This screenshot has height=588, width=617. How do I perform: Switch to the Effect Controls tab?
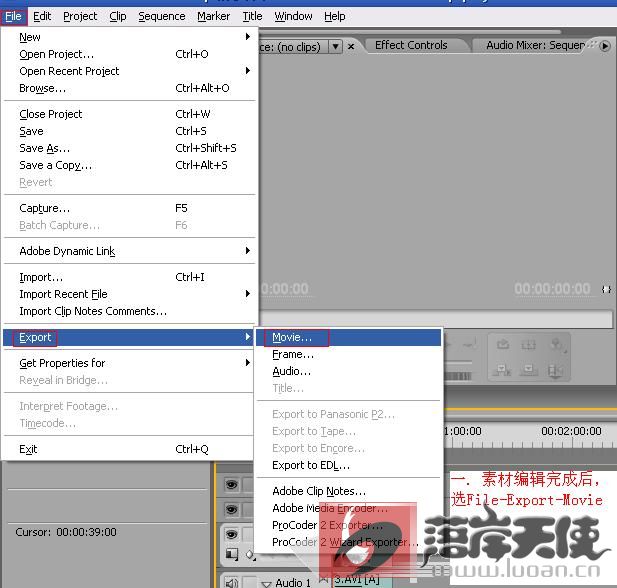click(411, 46)
